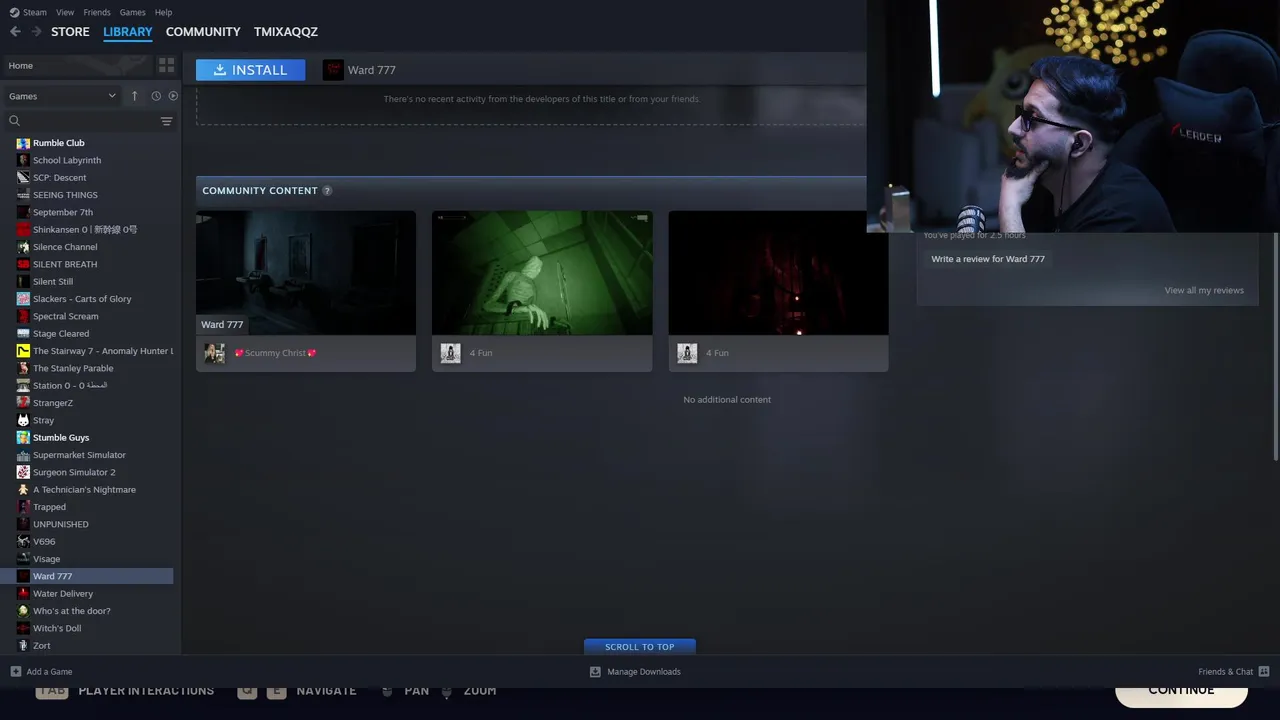1280x720 pixels.
Task: Open the Ward 777 dark hallway screenshot
Action: (x=306, y=273)
